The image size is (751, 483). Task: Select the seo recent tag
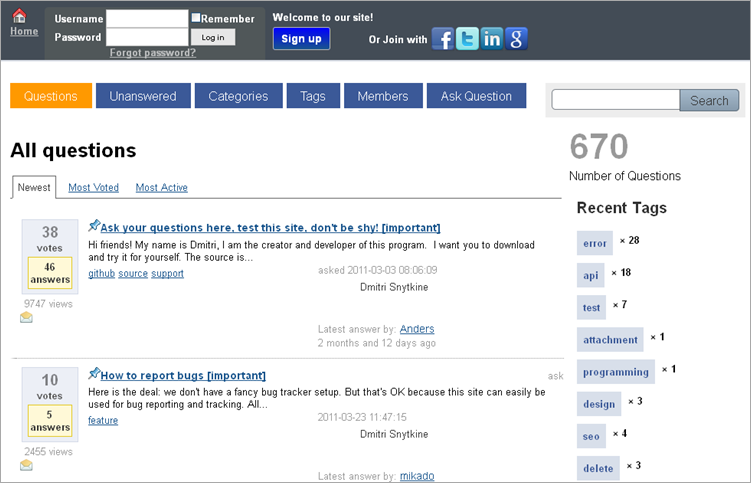coord(592,436)
